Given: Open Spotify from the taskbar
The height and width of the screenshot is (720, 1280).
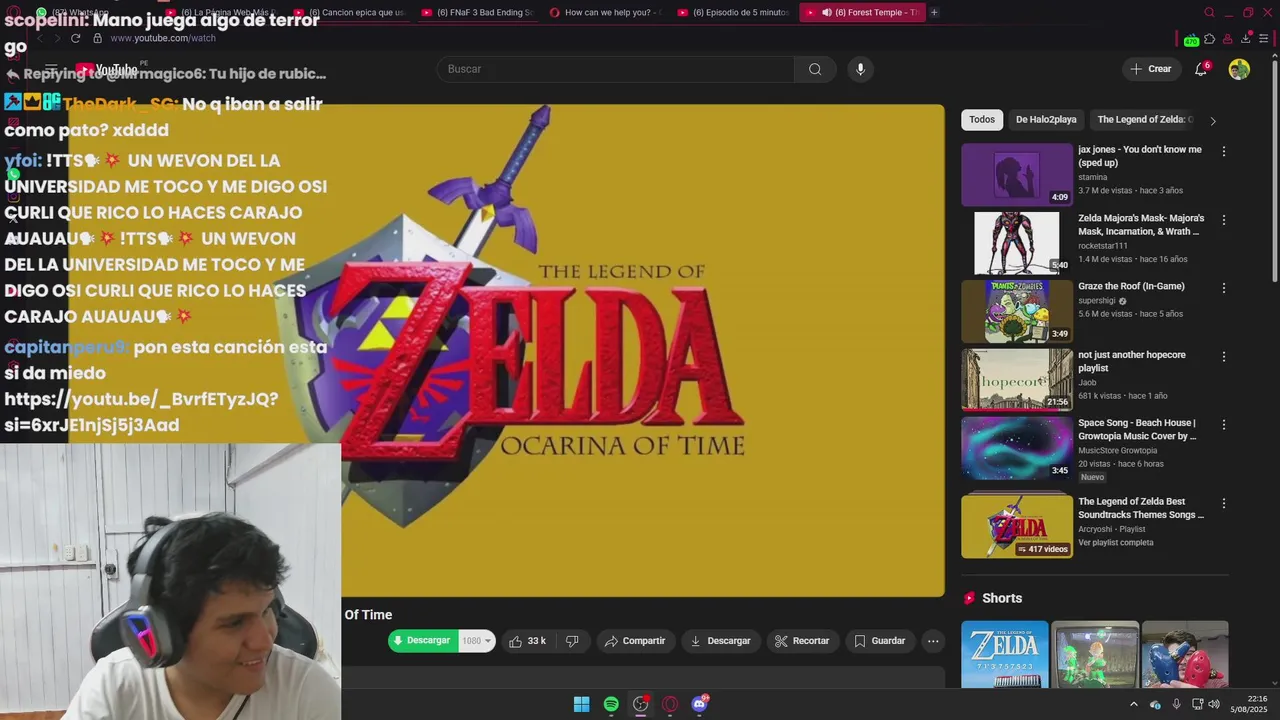Looking at the screenshot, I should [x=611, y=704].
